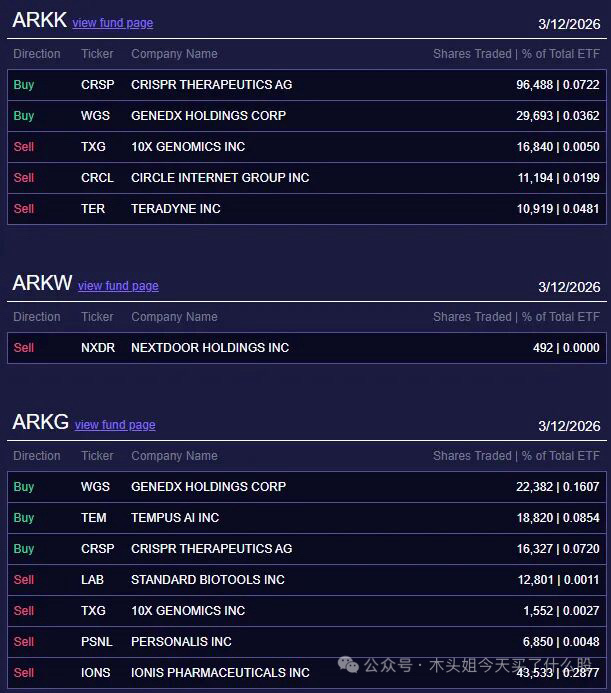This screenshot has width=611, height=693.
Task: Select NEXTDOOR HOLDINGS INC company name
Action: click(210, 348)
